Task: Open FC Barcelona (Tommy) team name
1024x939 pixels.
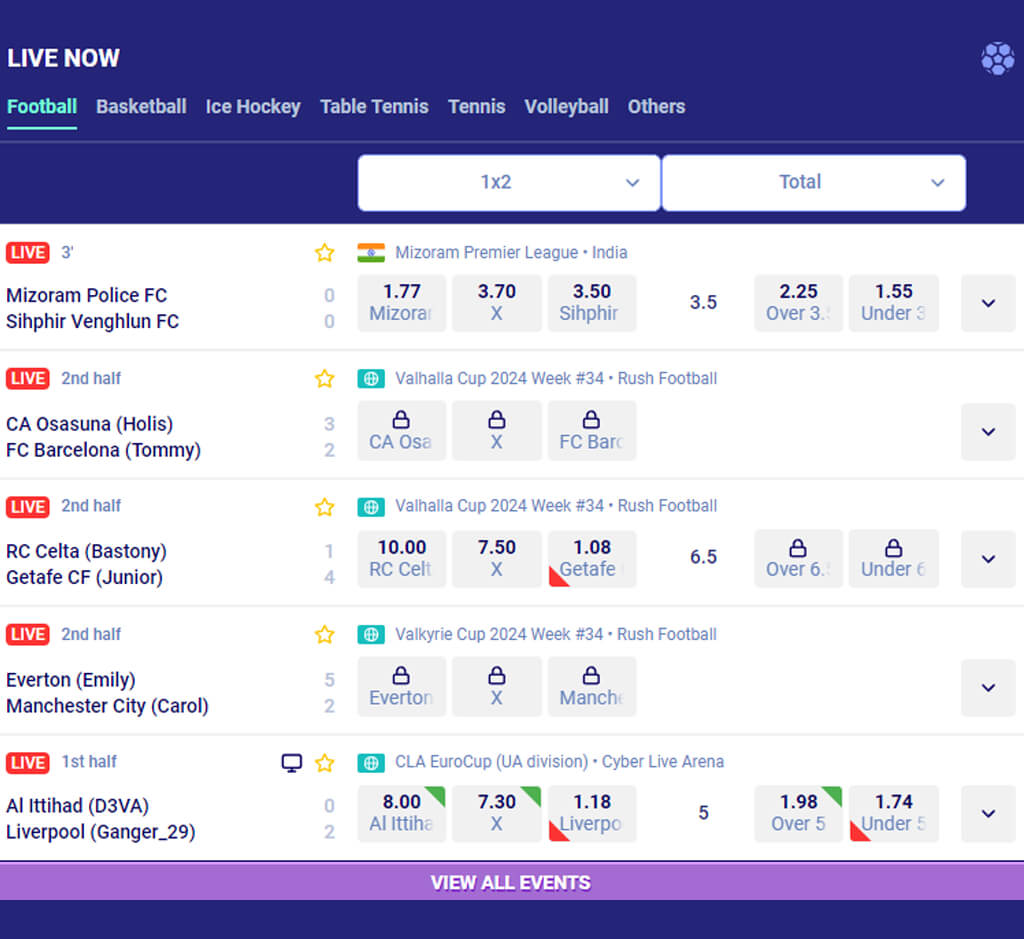Action: pyautogui.click(x=103, y=451)
